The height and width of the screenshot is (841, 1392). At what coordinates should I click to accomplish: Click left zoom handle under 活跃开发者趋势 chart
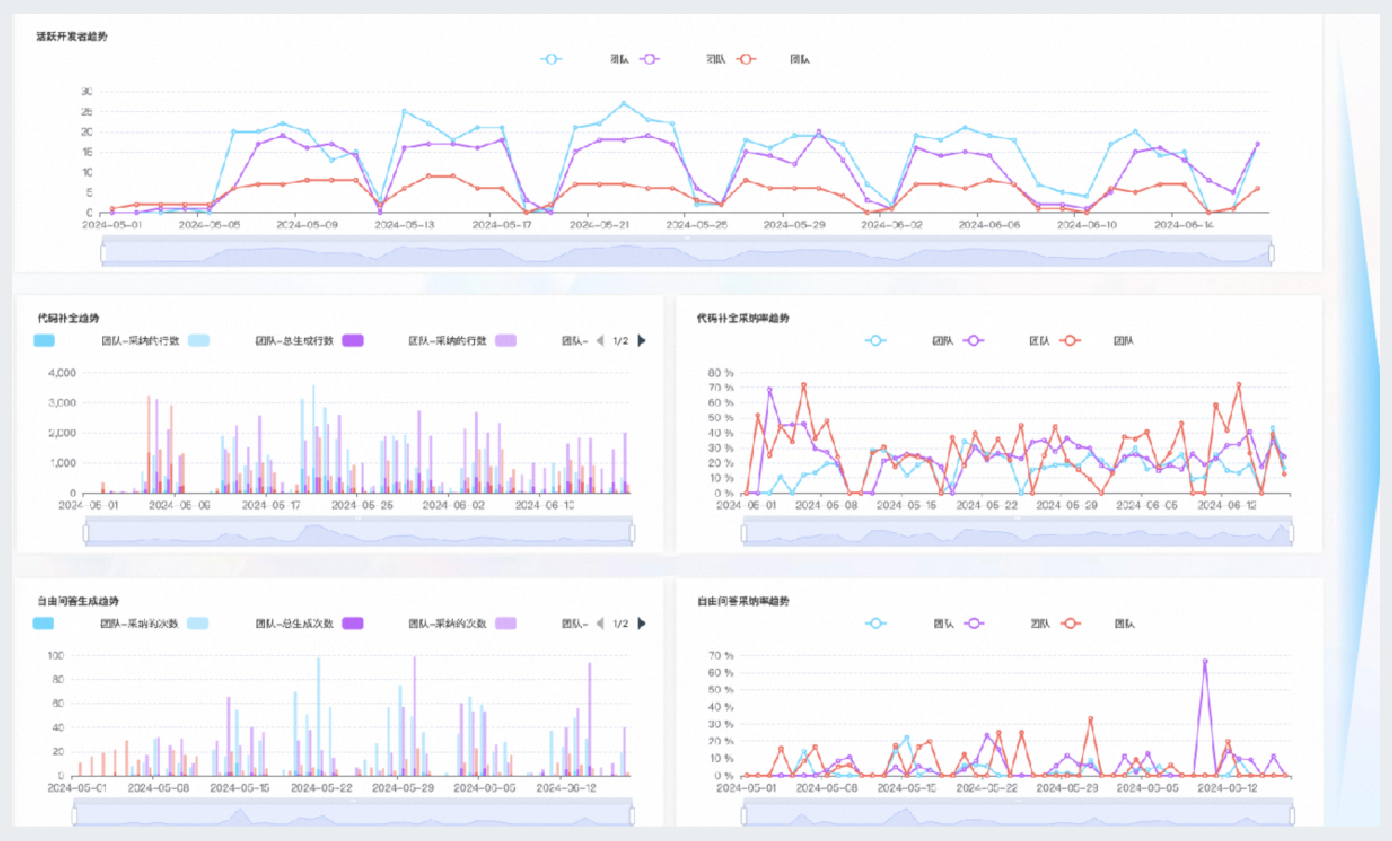(x=104, y=254)
